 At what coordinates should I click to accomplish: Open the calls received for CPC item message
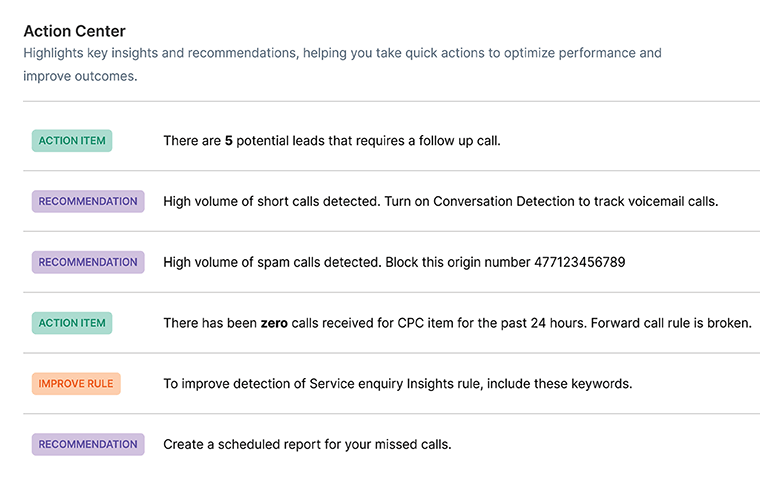(x=400, y=323)
